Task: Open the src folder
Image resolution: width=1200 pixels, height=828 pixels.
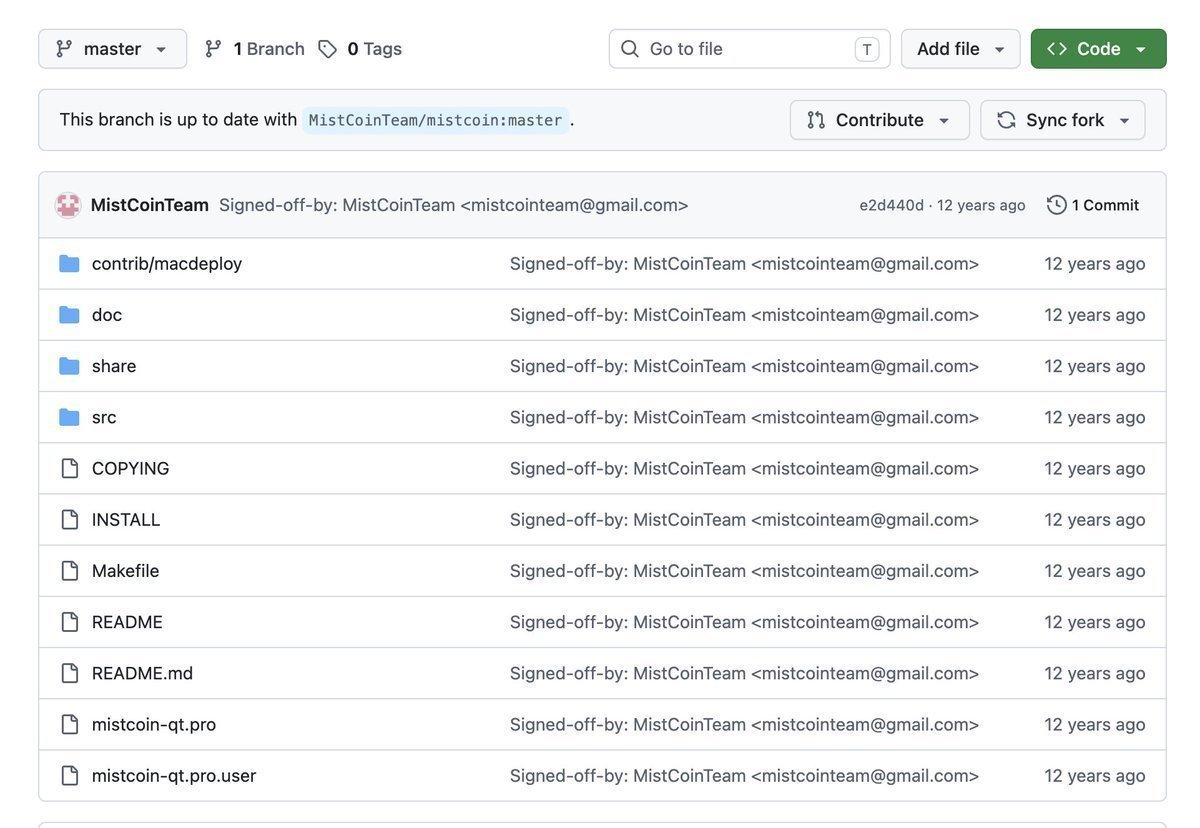Action: pyautogui.click(x=104, y=417)
